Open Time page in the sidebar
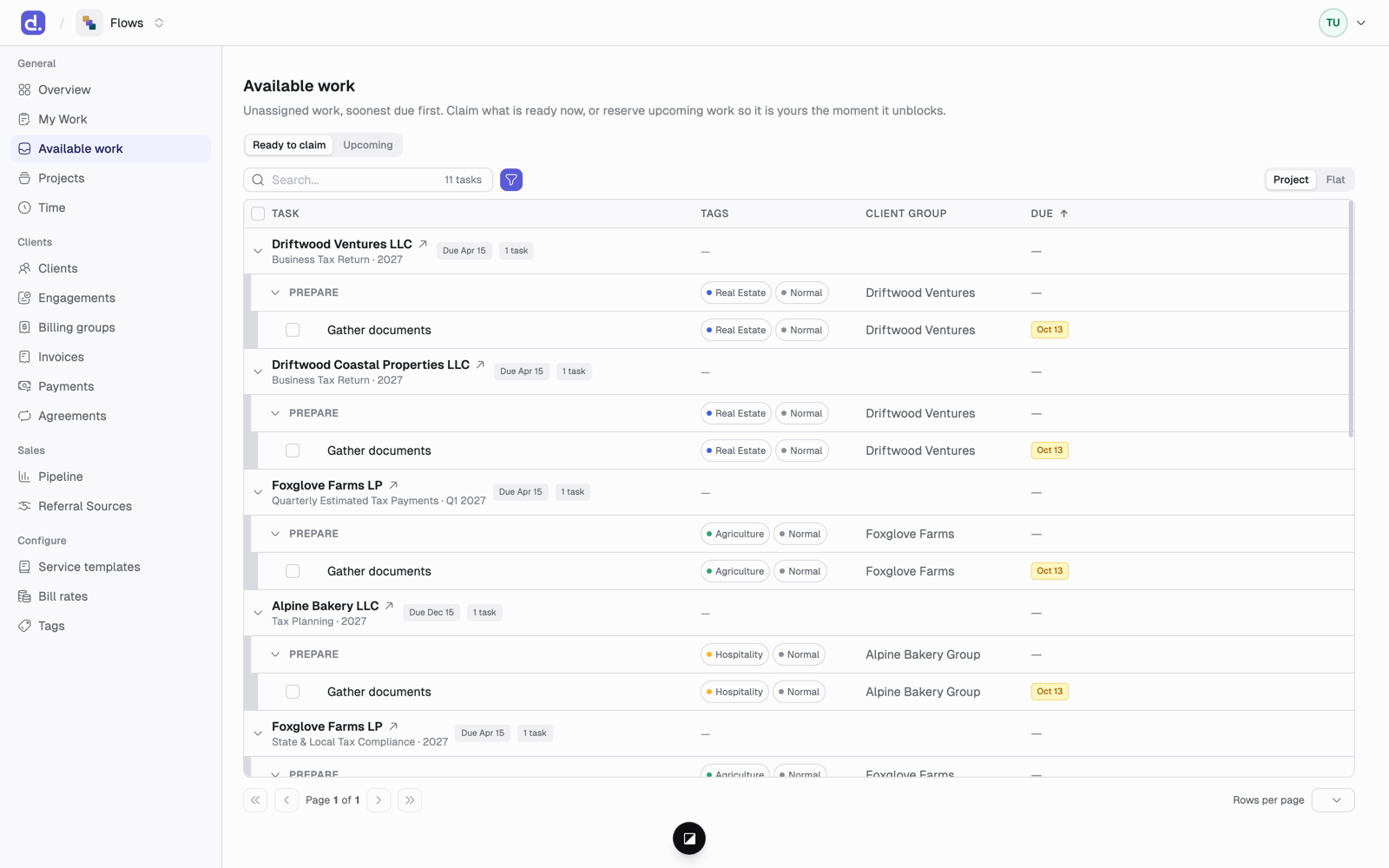1389x868 pixels. tap(110, 207)
